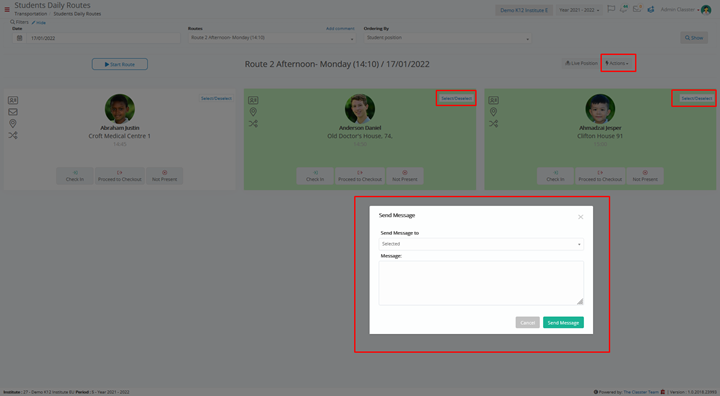Close the Send Message dialog with X
This screenshot has width=720, height=396.
pos(580,217)
